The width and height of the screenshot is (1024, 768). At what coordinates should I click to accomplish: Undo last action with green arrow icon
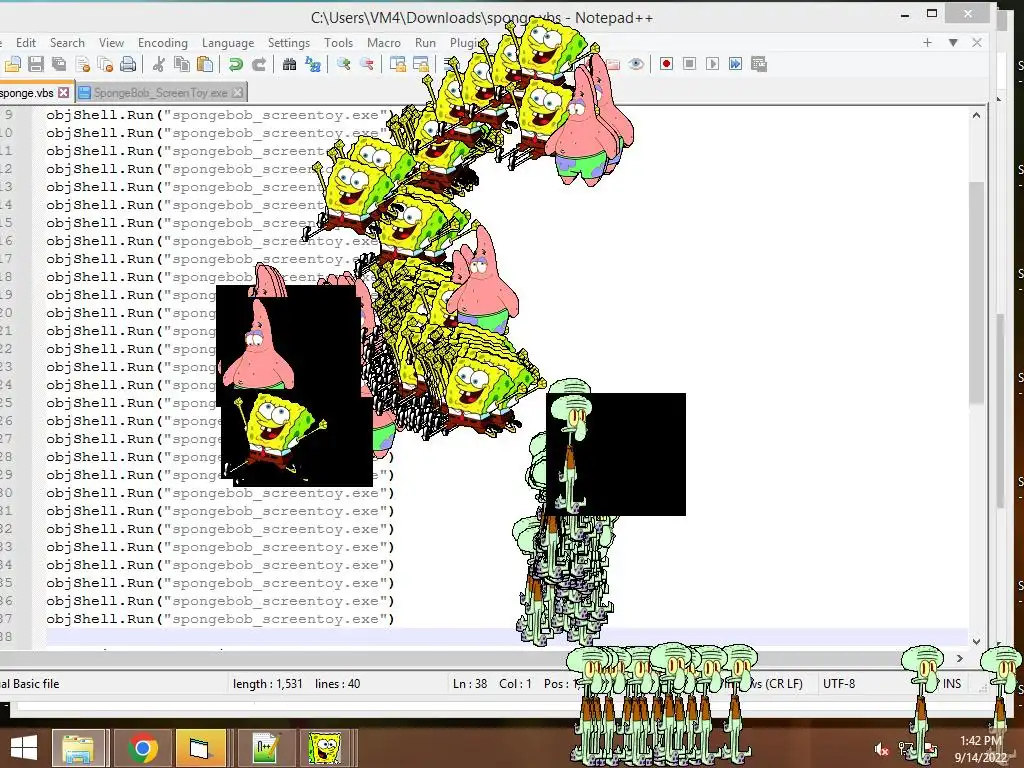click(235, 64)
